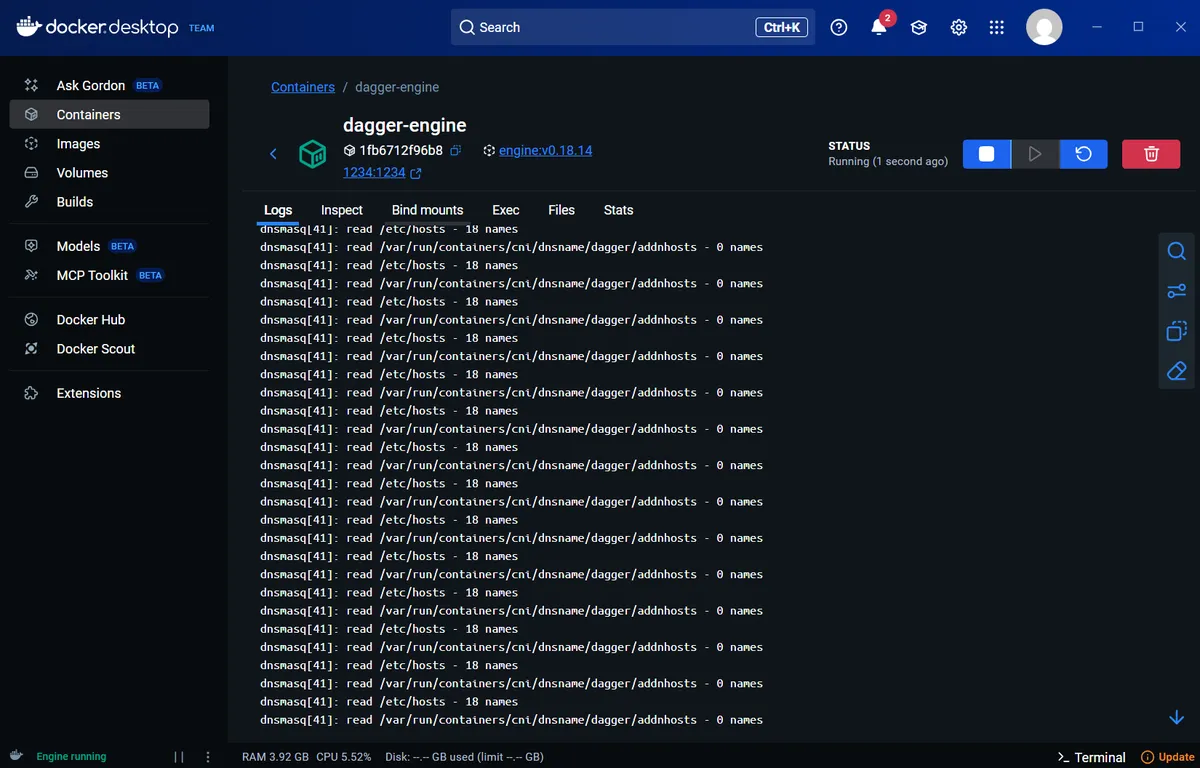Viewport: 1200px width, 768px height.
Task: Open Docker Hub section
Action: point(109,320)
